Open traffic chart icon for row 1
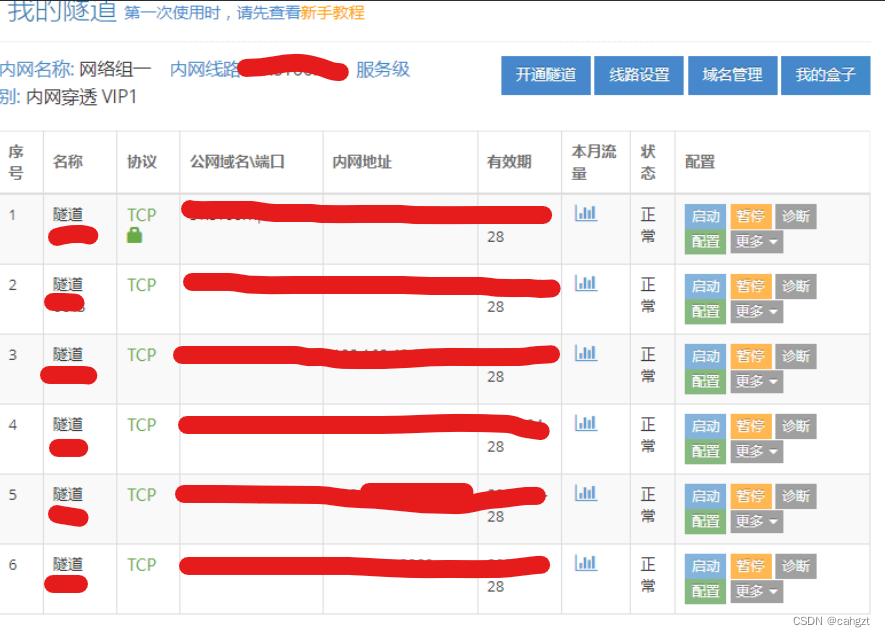The height and width of the screenshot is (637, 885). pos(585,213)
